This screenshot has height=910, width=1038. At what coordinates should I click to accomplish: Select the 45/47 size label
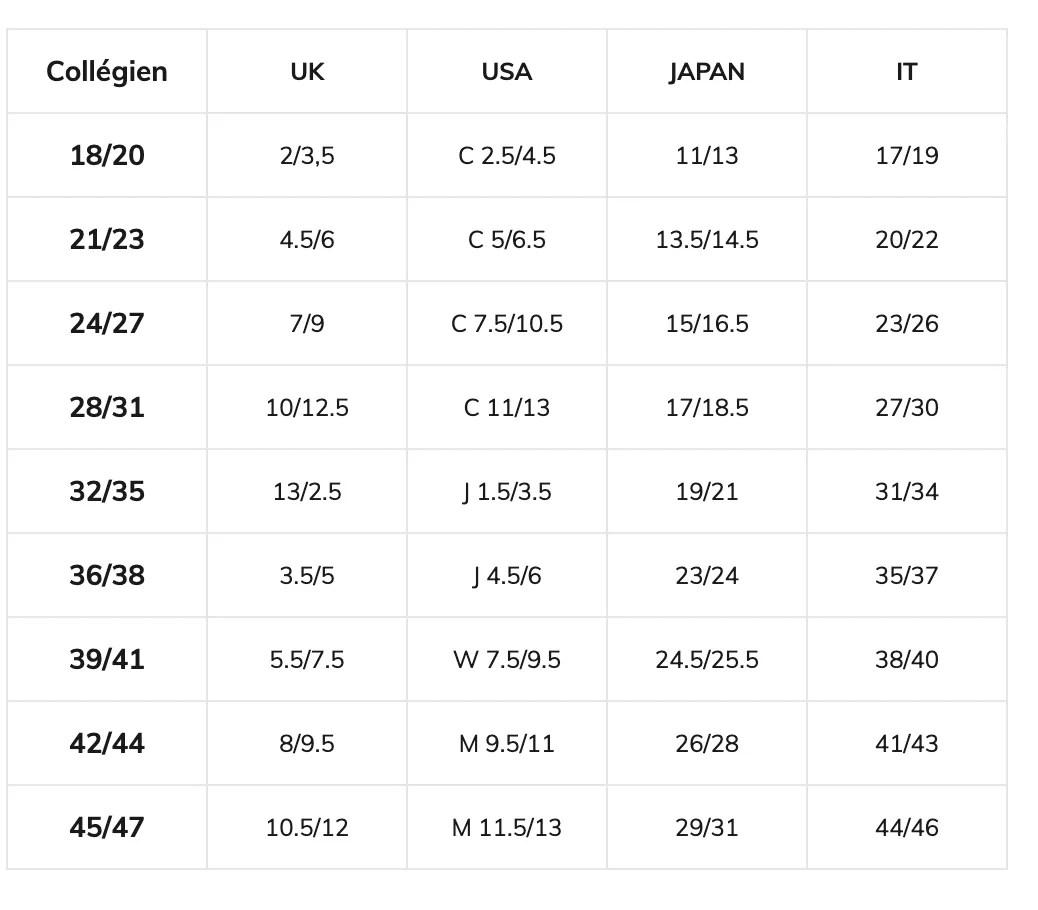pyautogui.click(x=107, y=828)
